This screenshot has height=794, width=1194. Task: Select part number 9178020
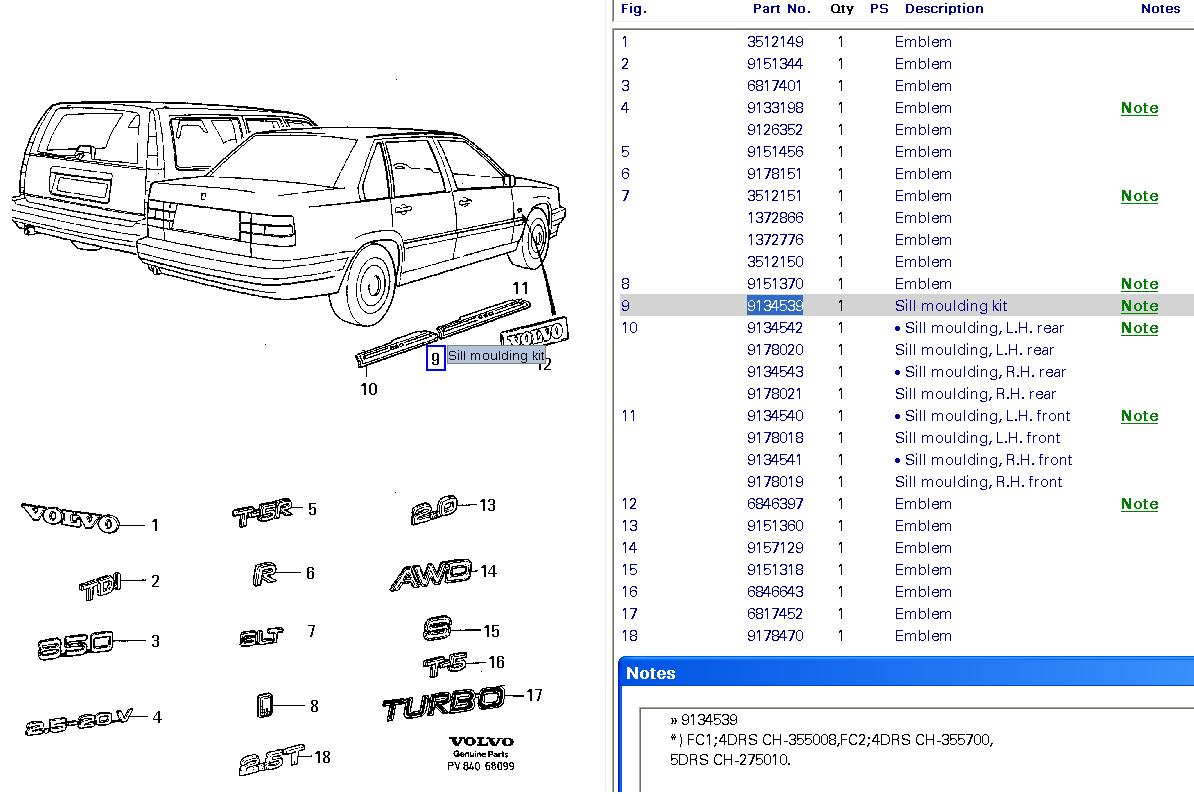[x=774, y=350]
